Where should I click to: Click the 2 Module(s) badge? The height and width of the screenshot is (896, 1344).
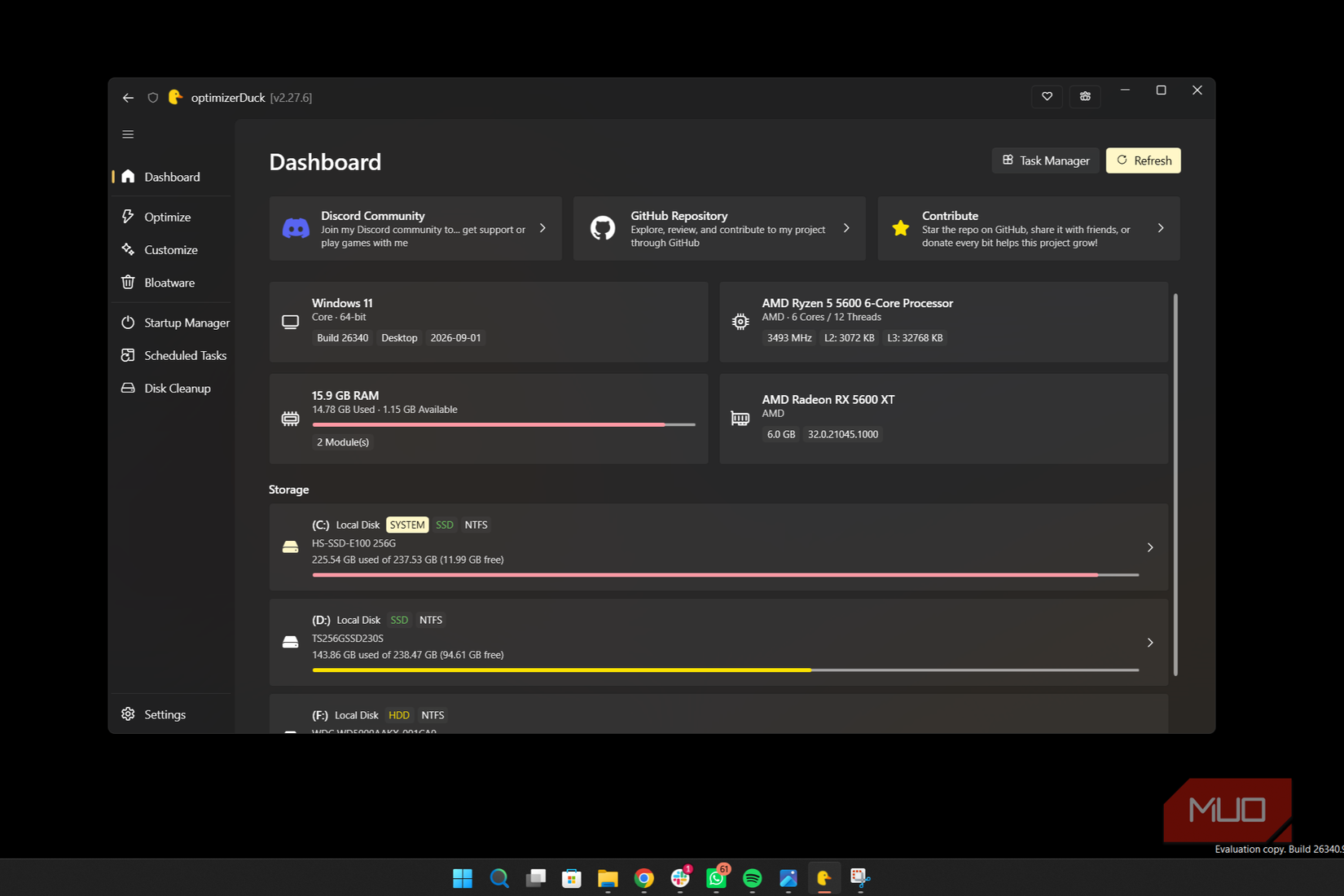click(342, 442)
